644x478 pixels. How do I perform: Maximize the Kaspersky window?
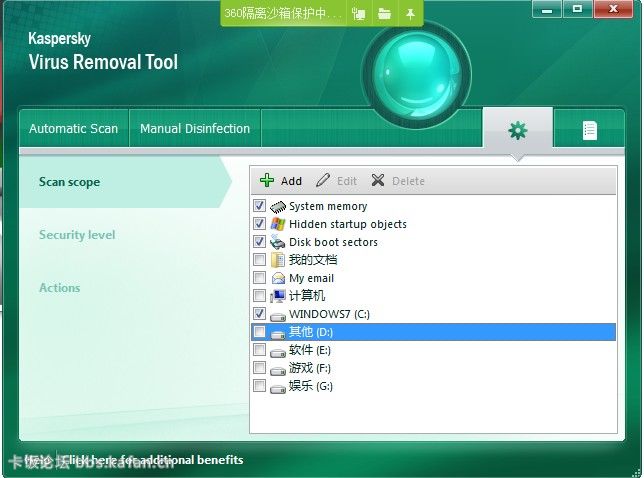coord(577,9)
